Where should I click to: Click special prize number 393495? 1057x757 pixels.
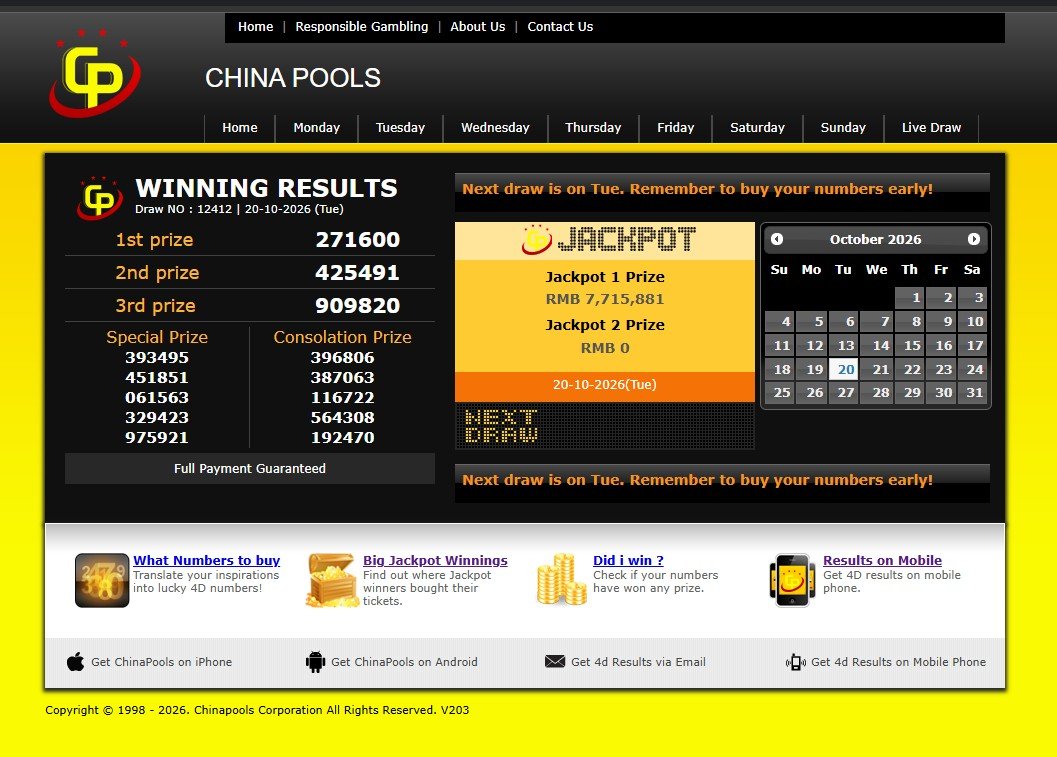click(157, 358)
